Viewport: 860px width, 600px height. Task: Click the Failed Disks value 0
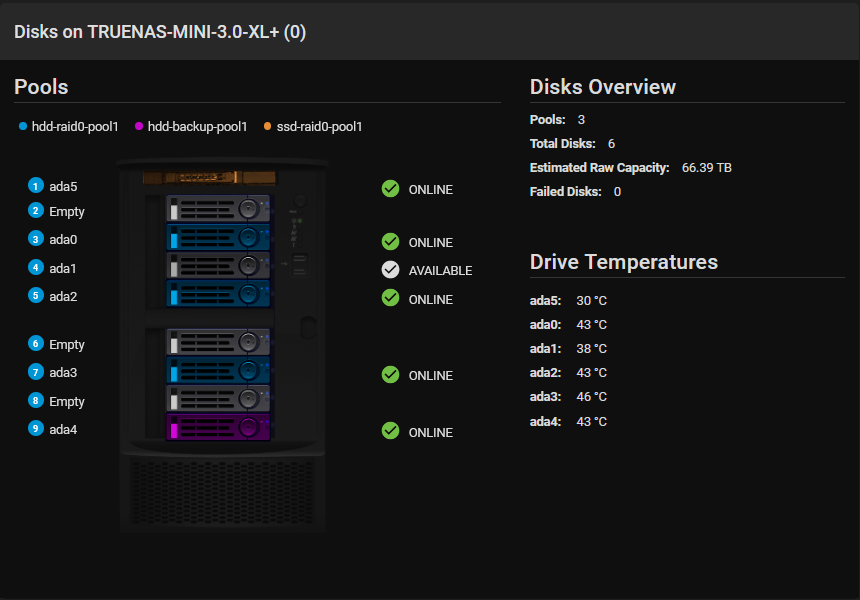617,192
